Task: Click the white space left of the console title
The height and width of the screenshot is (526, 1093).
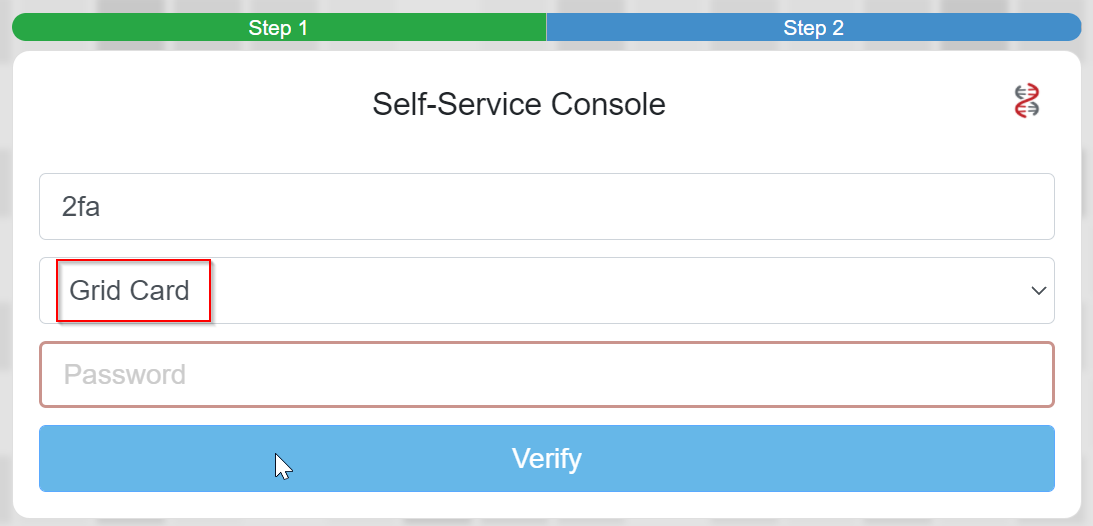Action: tap(200, 104)
